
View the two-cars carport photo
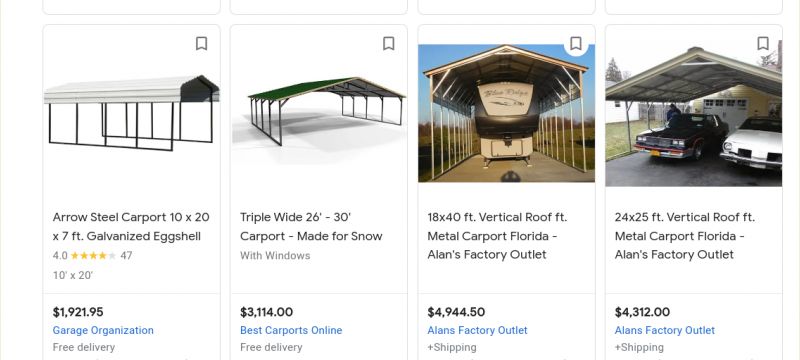(693, 116)
